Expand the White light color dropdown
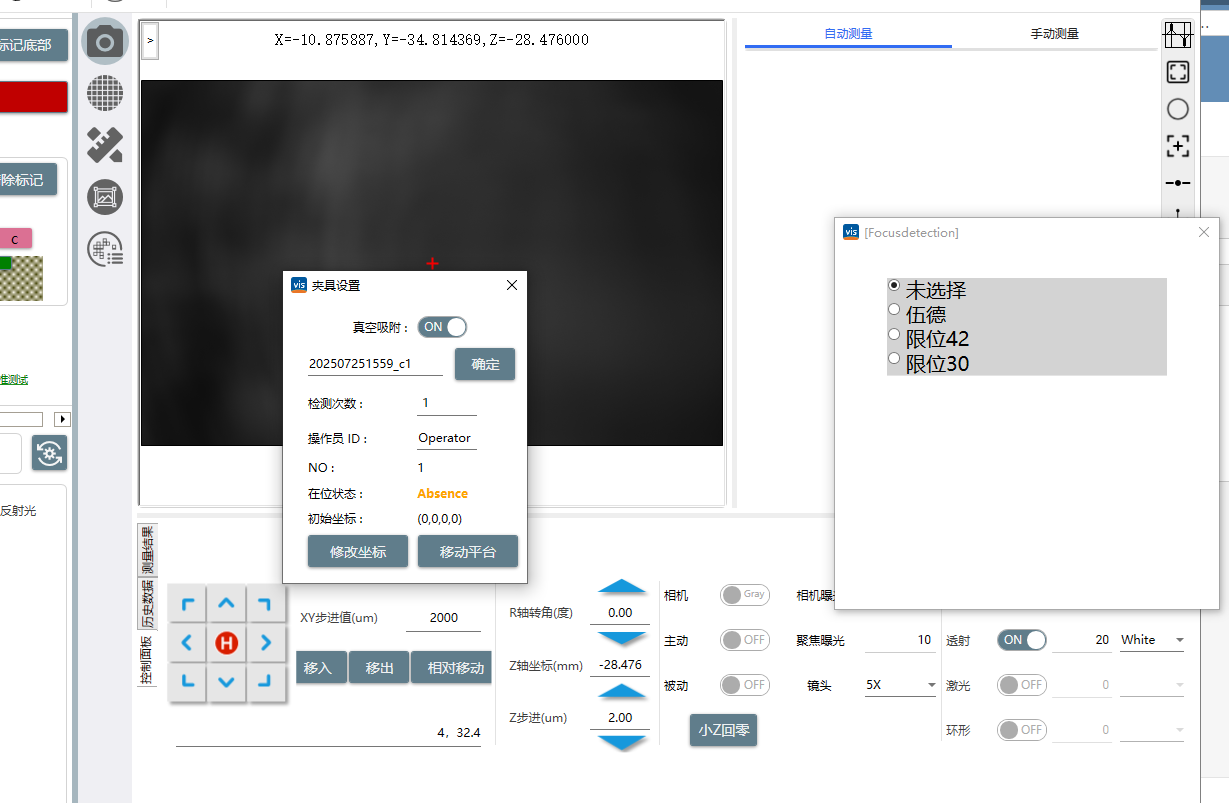This screenshot has width=1229, height=803. [x=1151, y=640]
